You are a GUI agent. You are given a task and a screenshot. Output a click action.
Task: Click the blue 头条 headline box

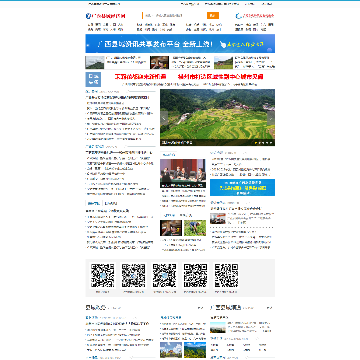point(93,79)
